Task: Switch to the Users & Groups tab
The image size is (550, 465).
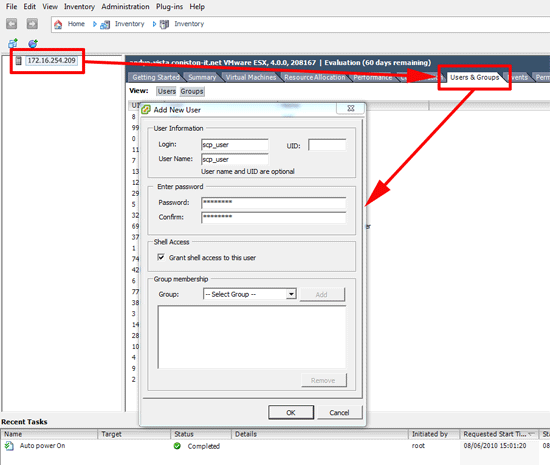Action: click(x=475, y=78)
